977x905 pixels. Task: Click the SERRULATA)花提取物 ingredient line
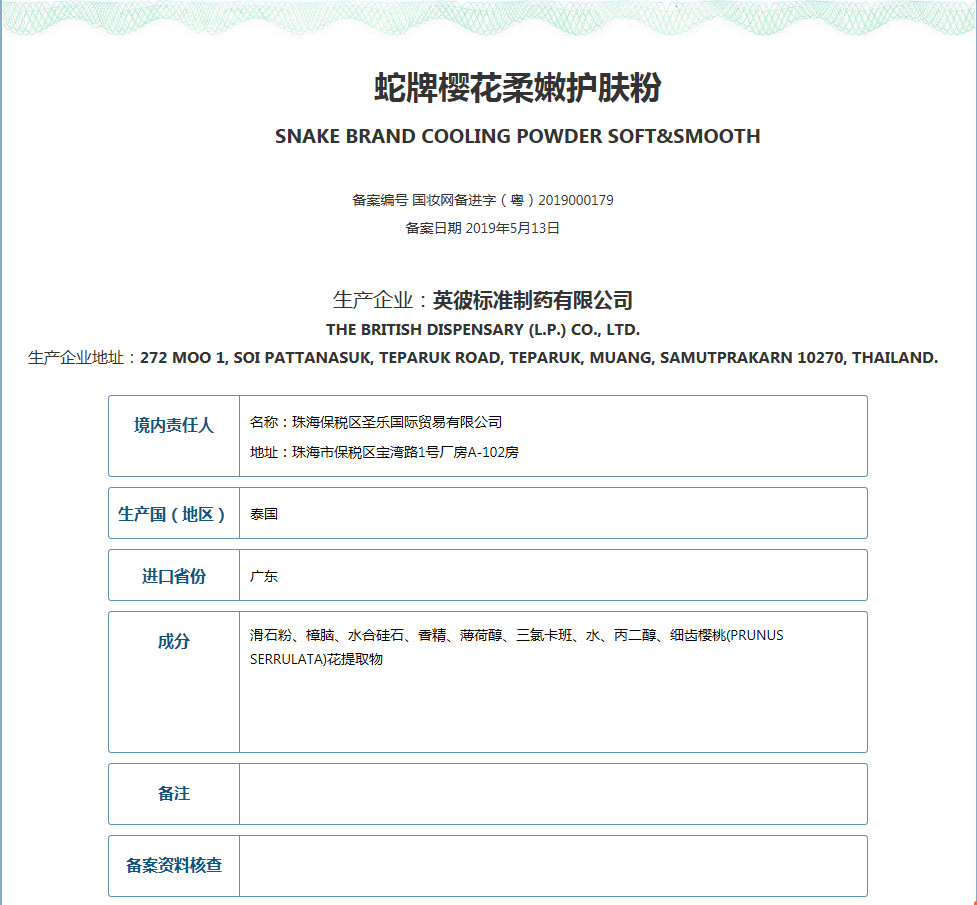(x=316, y=659)
